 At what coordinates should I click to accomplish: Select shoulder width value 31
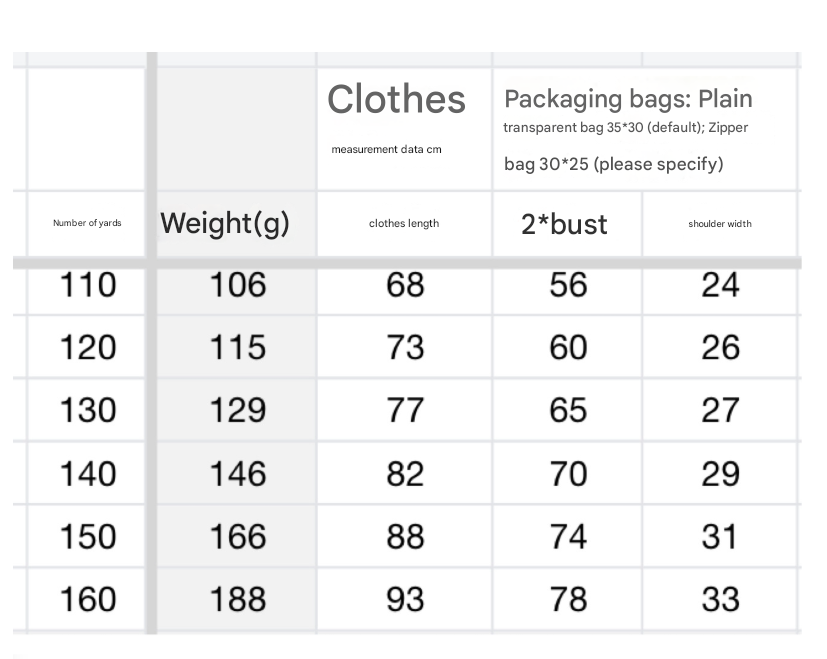tap(720, 536)
